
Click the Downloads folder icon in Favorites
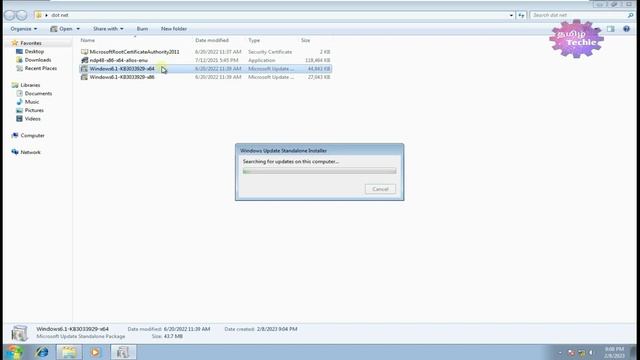19,60
